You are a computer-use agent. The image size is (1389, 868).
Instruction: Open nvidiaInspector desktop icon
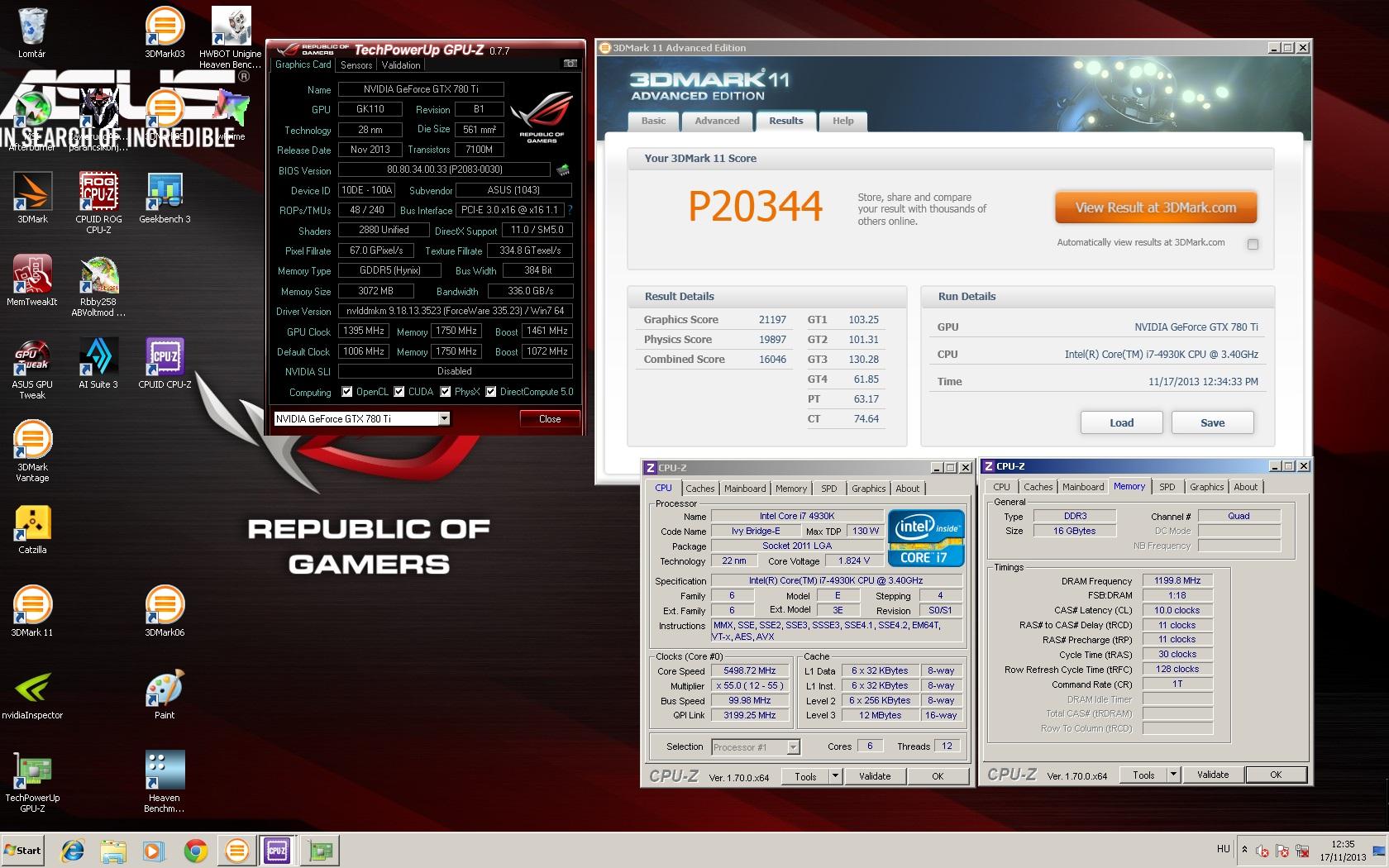(x=32, y=694)
